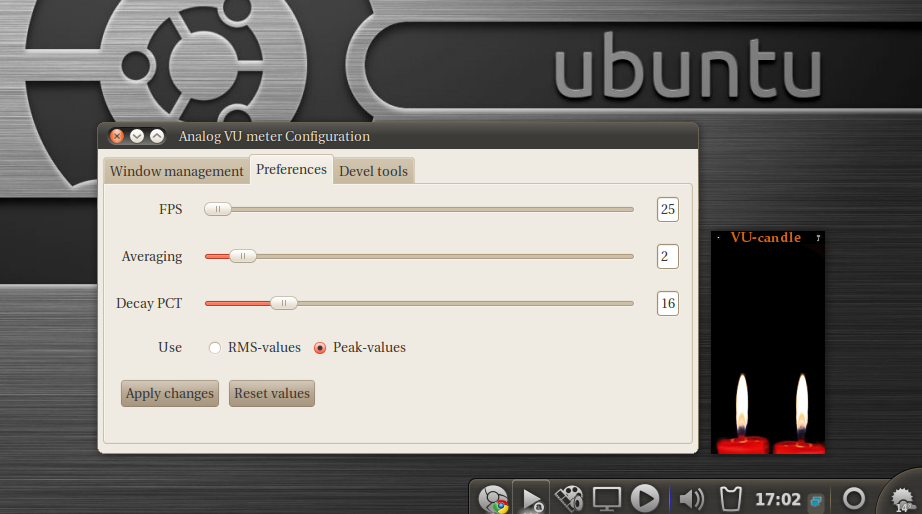Screen dimensions: 922x514
Task: Click the Averaging value box showing 2
Action: [x=667, y=256]
